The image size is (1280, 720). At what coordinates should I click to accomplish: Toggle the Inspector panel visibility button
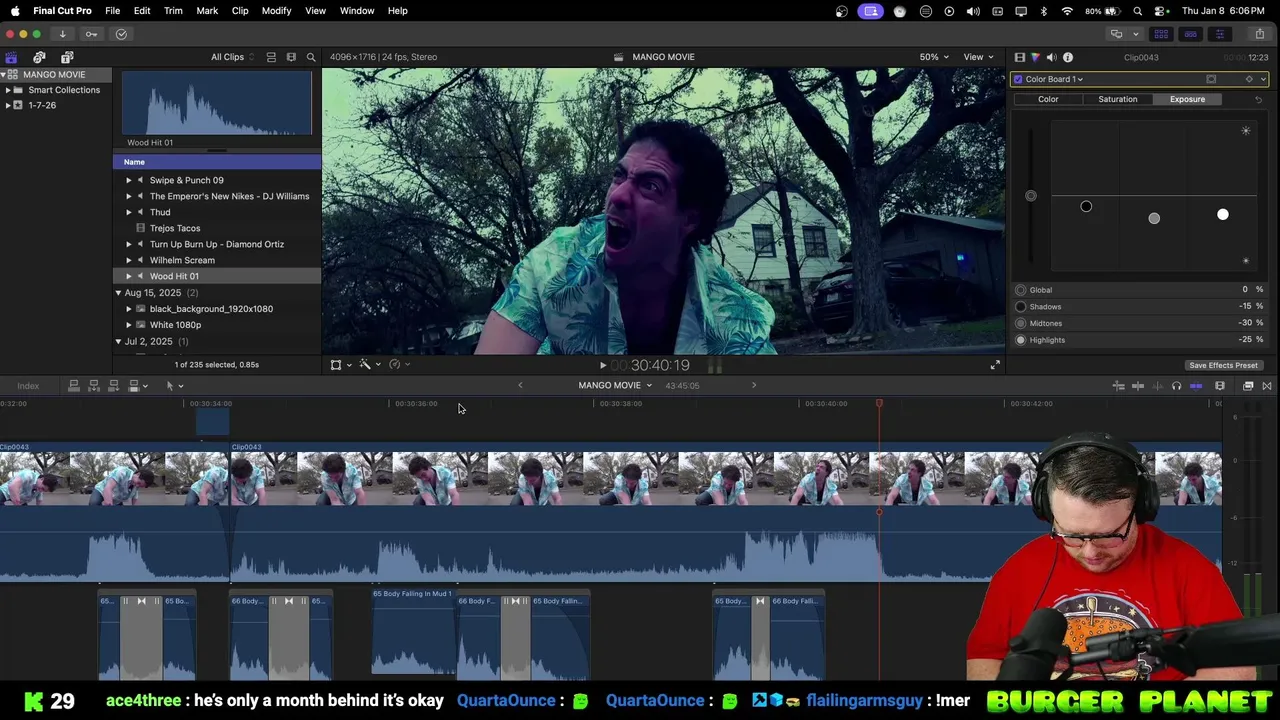(1219, 34)
